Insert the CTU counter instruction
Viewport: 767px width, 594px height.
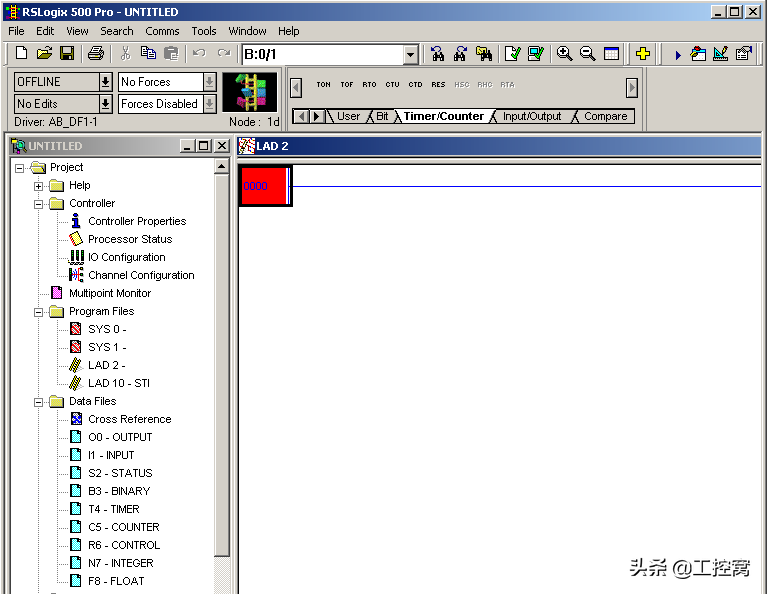pos(392,85)
